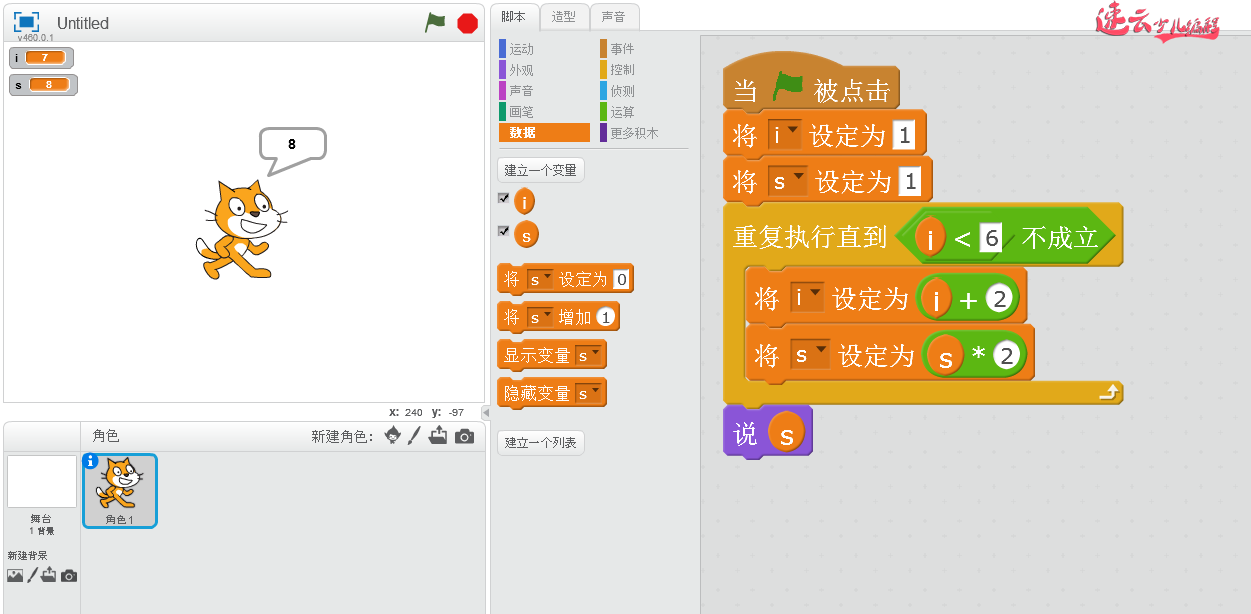This screenshot has width=1251, height=614.
Task: Switch to the 造型 tab
Action: [565, 17]
